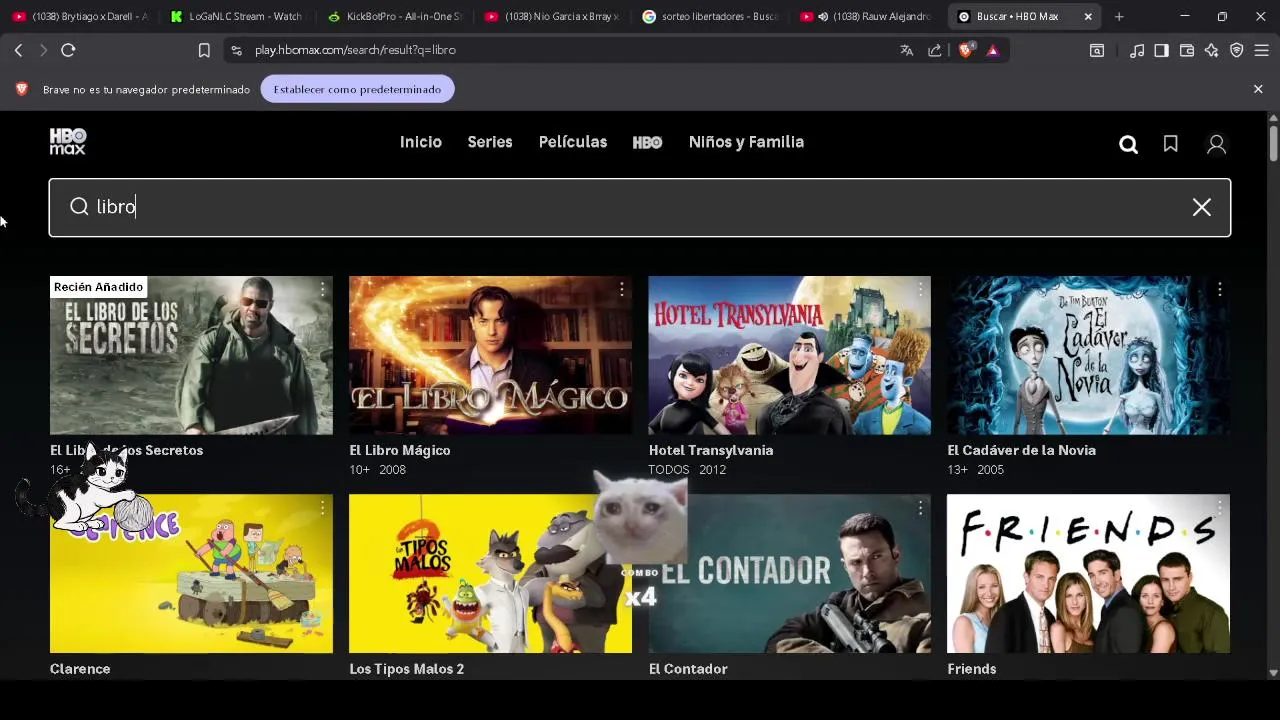View site information icon in the address bar
This screenshot has height=720, width=1280.
click(x=235, y=50)
